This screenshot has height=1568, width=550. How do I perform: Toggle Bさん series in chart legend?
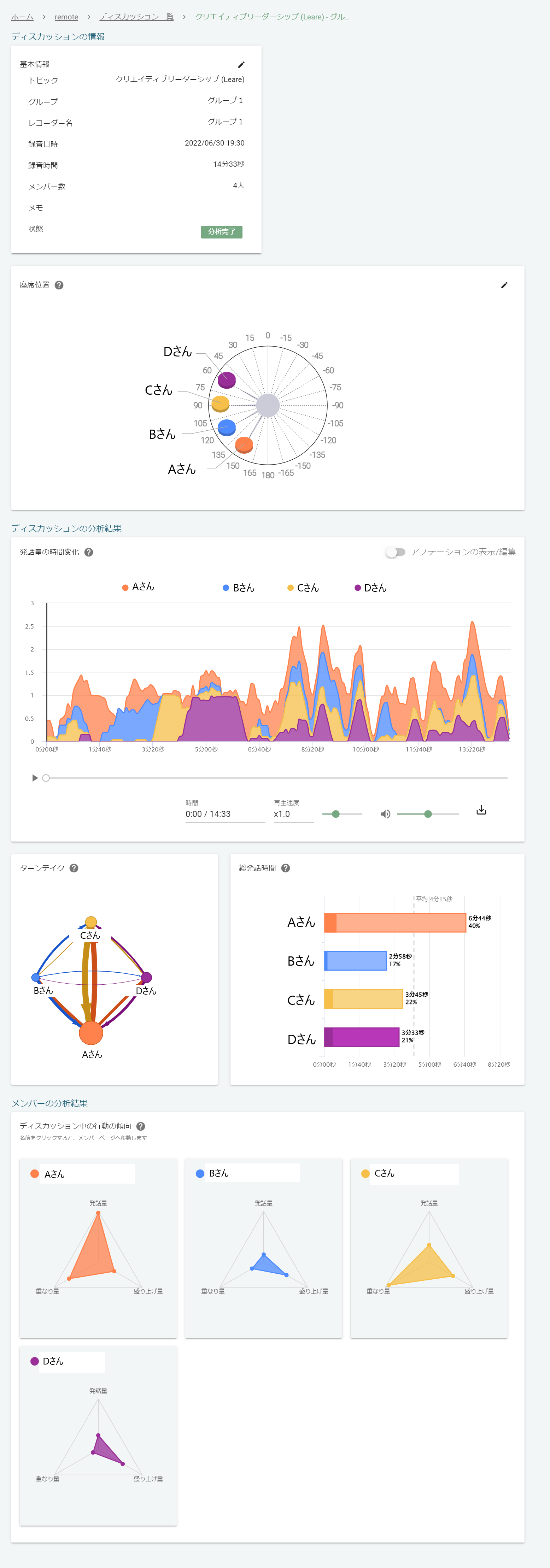pyautogui.click(x=238, y=588)
